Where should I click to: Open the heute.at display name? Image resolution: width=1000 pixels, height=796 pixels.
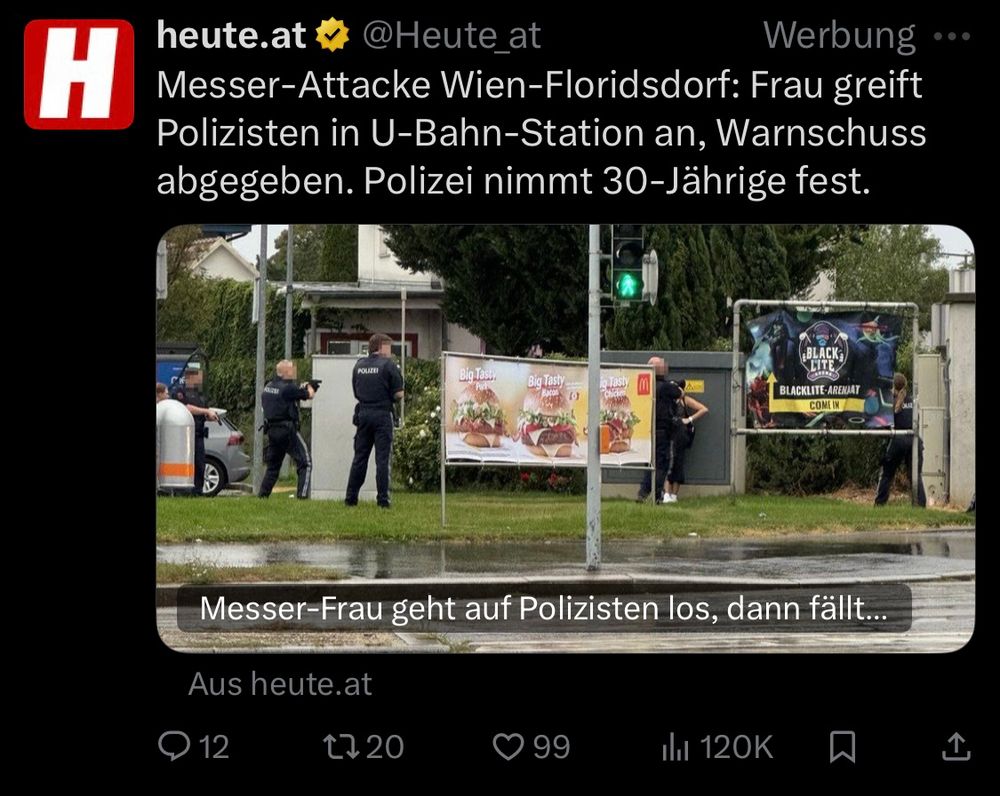pos(231,35)
